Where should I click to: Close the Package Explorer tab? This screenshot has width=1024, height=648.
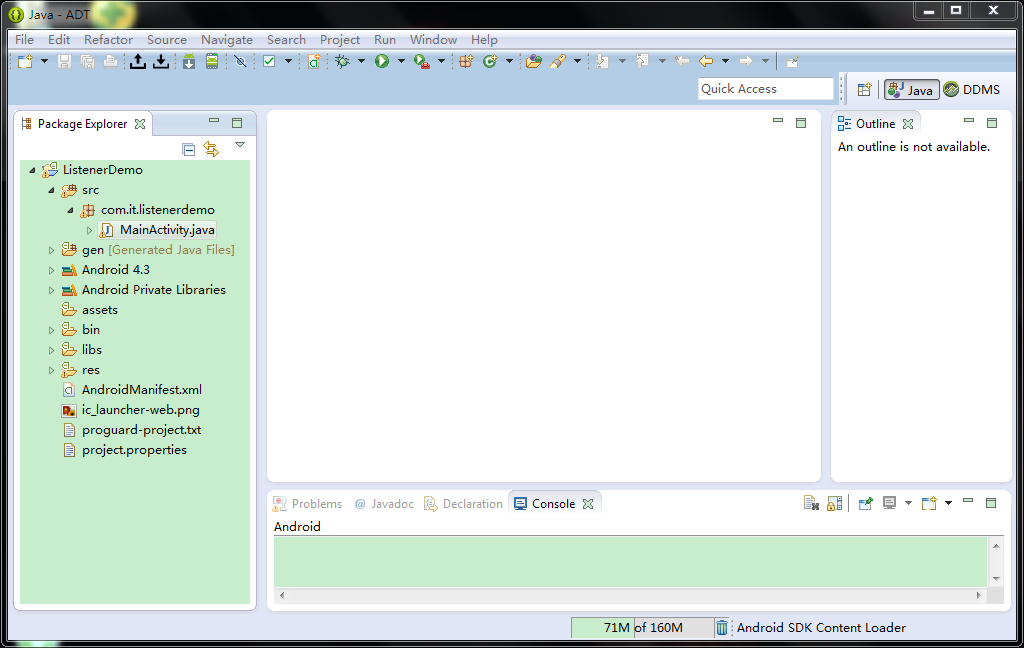point(140,124)
